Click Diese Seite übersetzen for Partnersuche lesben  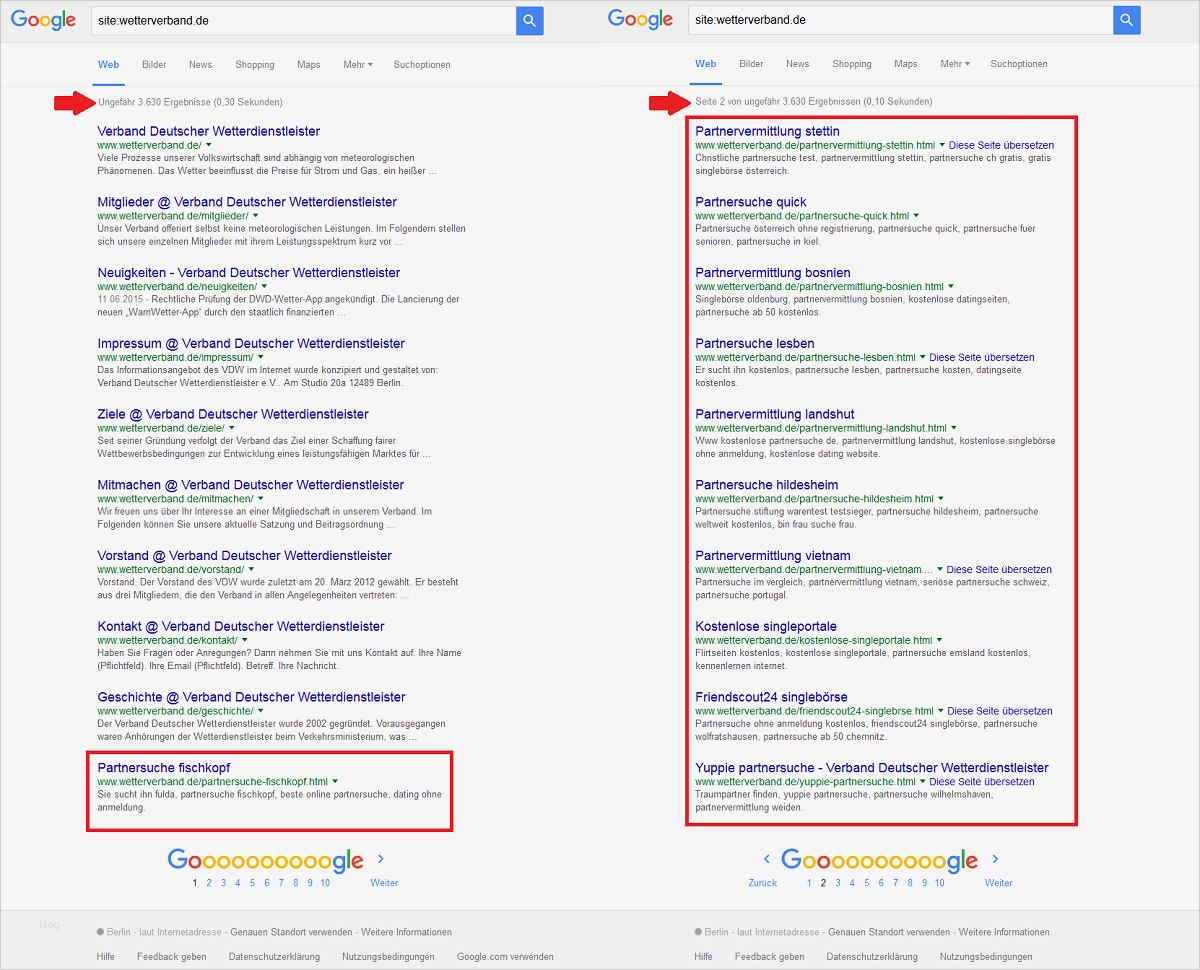(982, 357)
